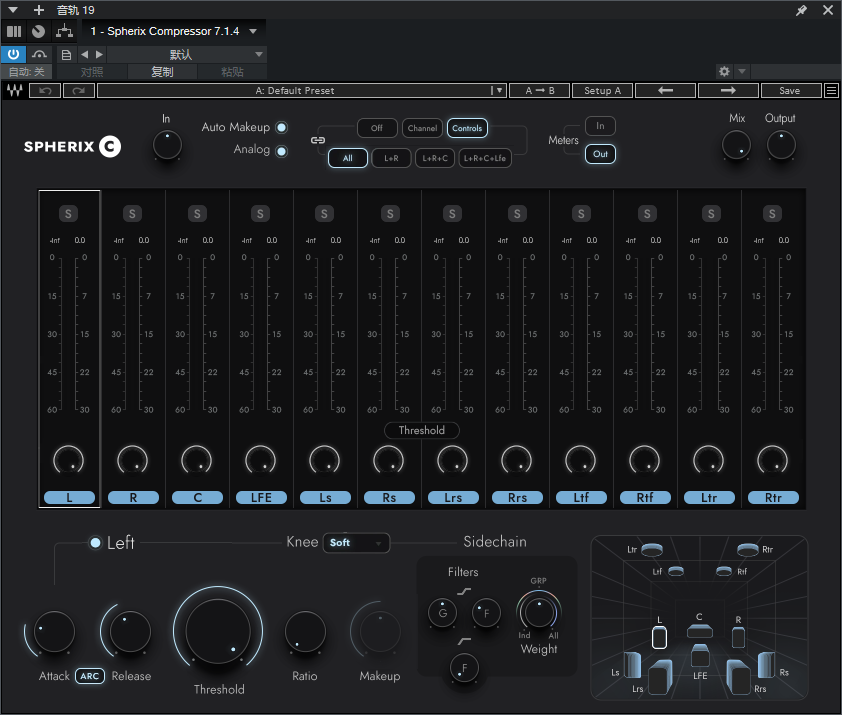The height and width of the screenshot is (715, 842).
Task: Click the Threshold label above channel knobs
Action: 422,430
